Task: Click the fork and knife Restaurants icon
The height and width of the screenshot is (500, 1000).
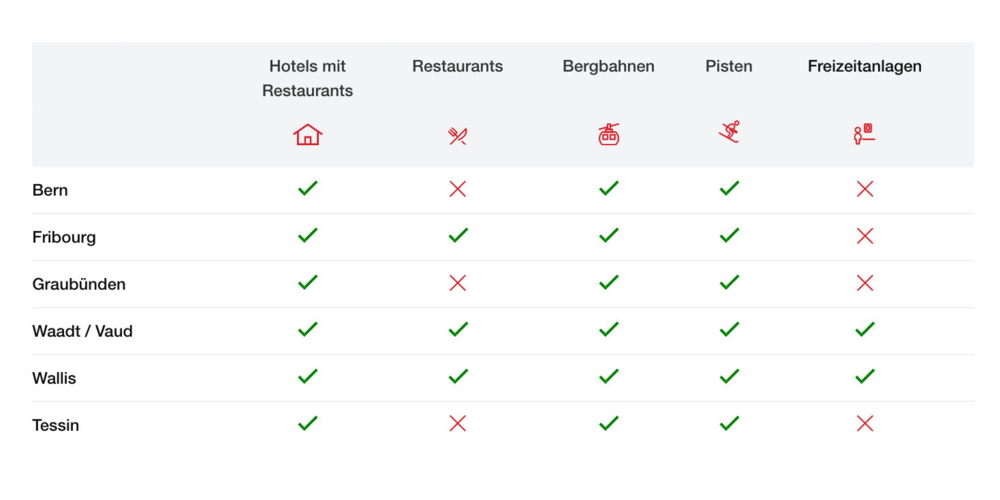Action: coord(458,136)
